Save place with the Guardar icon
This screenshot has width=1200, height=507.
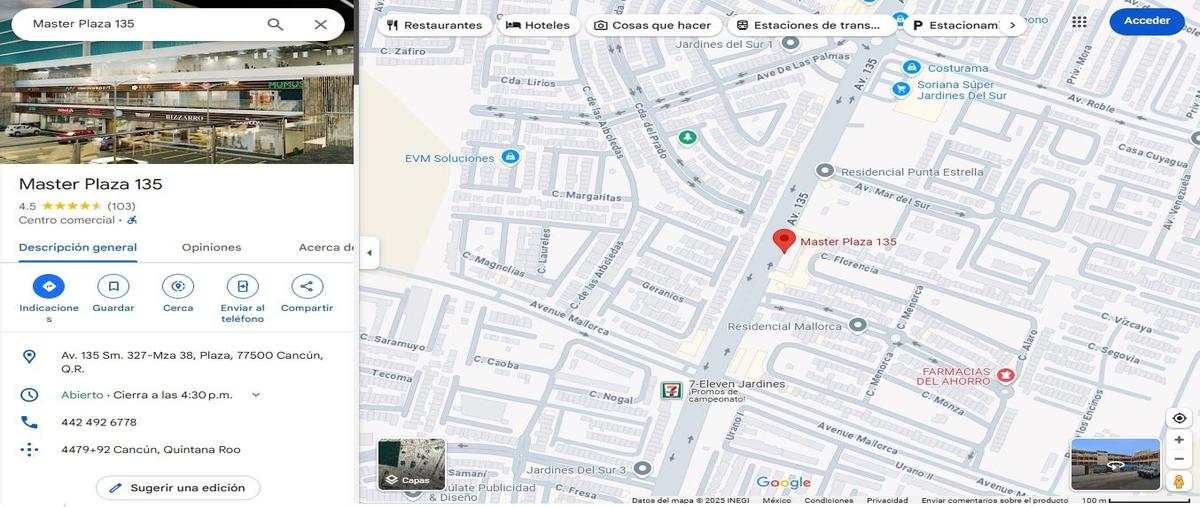coord(113,287)
